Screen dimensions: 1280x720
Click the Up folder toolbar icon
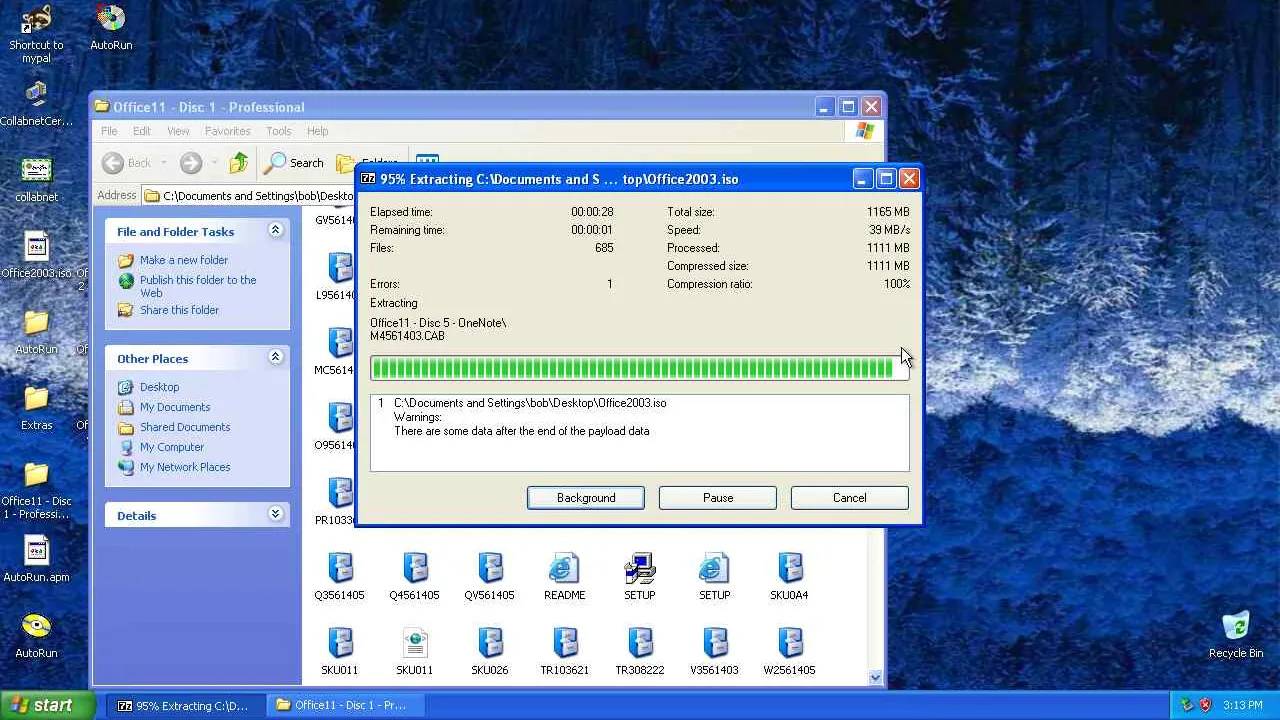pos(238,163)
